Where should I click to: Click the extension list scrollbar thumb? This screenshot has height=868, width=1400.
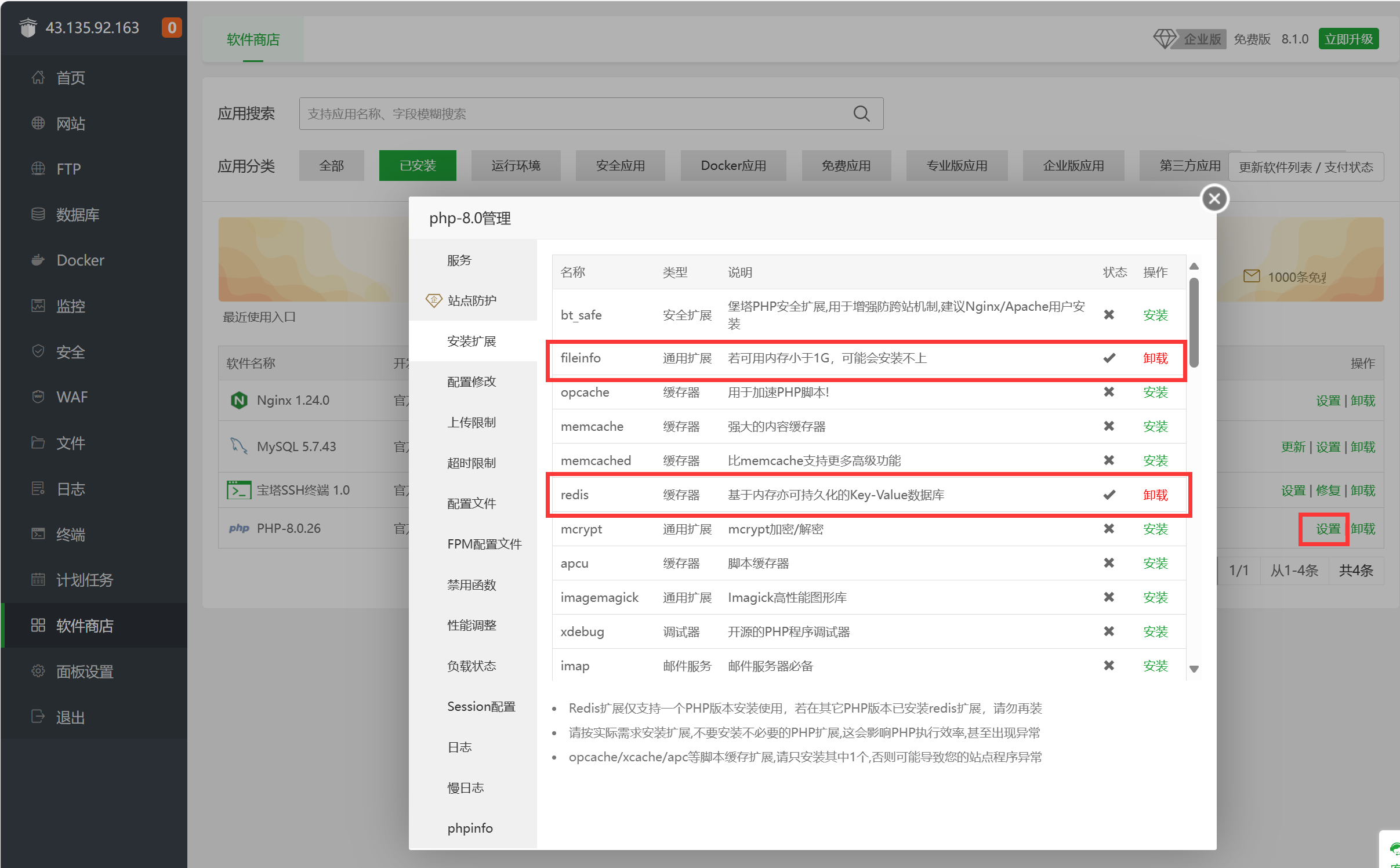(x=1194, y=322)
